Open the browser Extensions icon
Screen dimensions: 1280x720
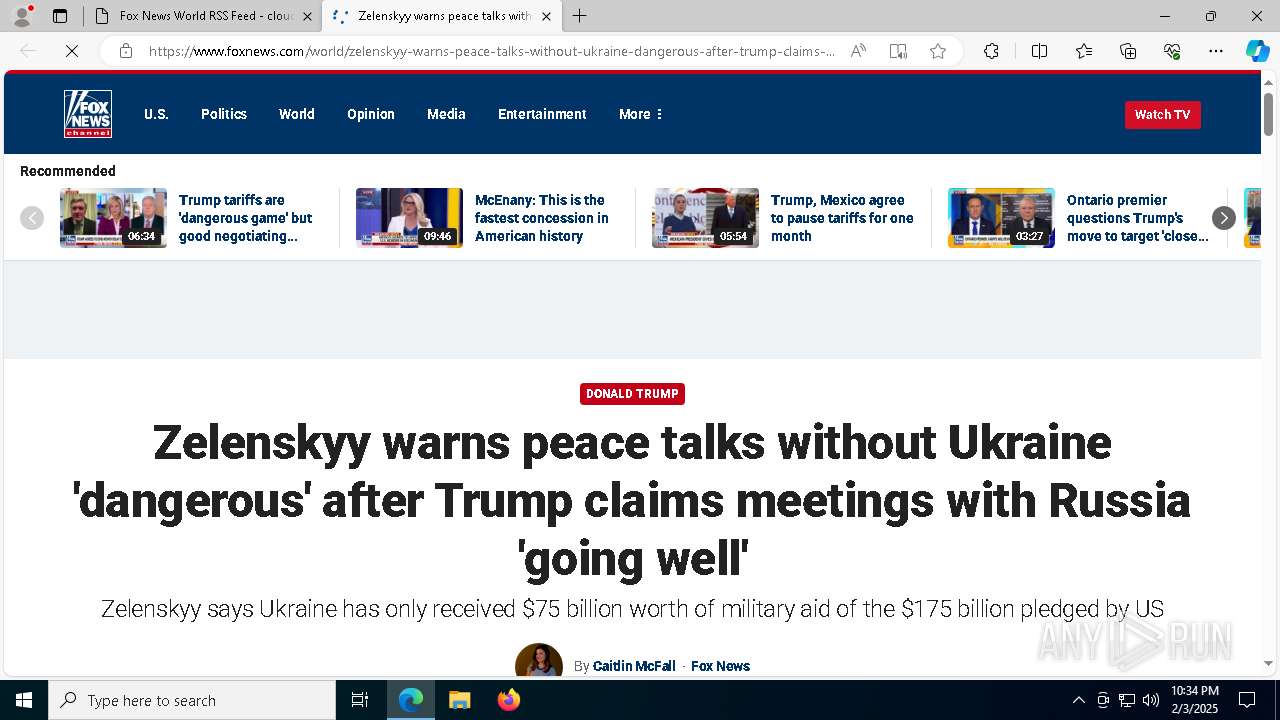pyautogui.click(x=991, y=51)
